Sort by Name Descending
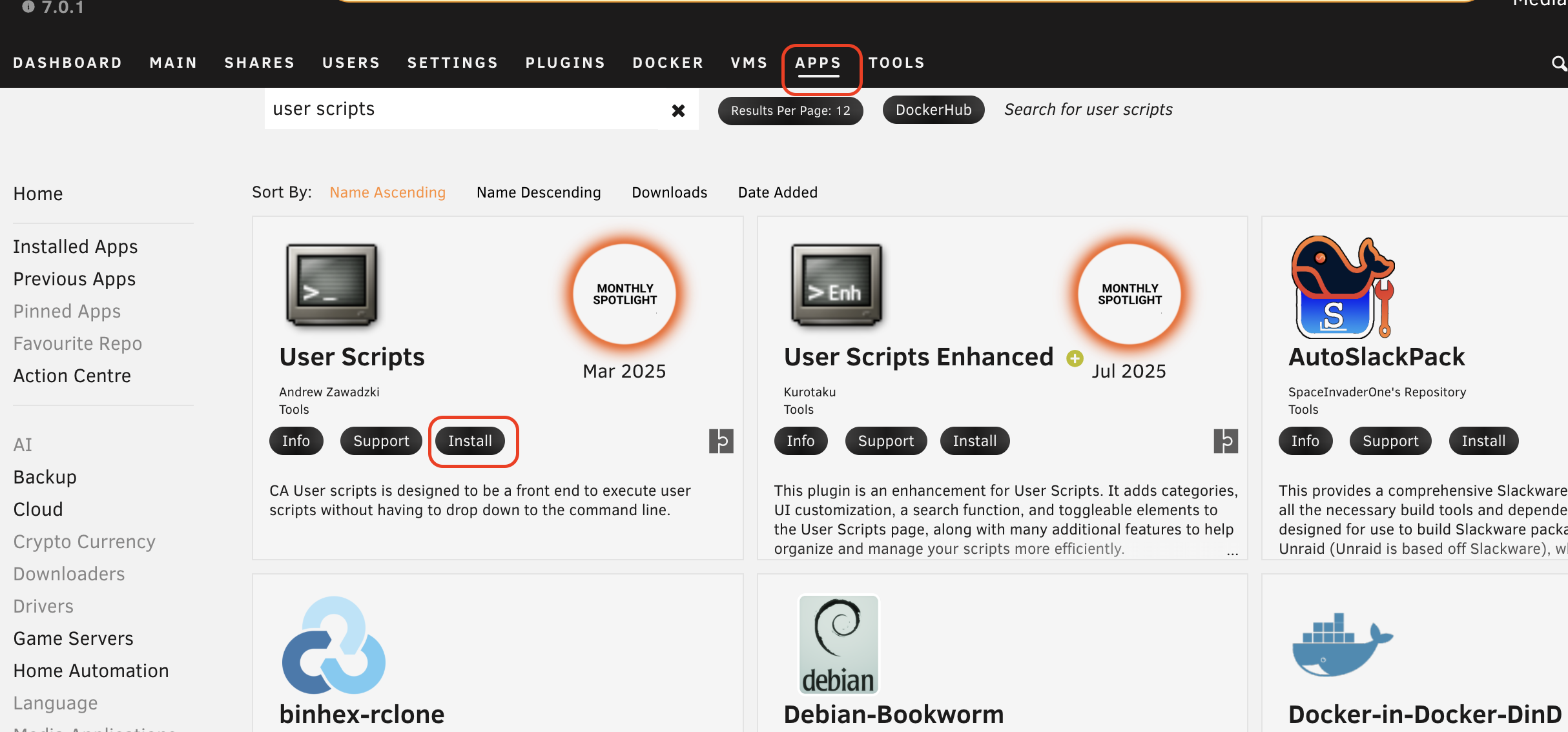This screenshot has width=1568, height=732. pos(539,192)
